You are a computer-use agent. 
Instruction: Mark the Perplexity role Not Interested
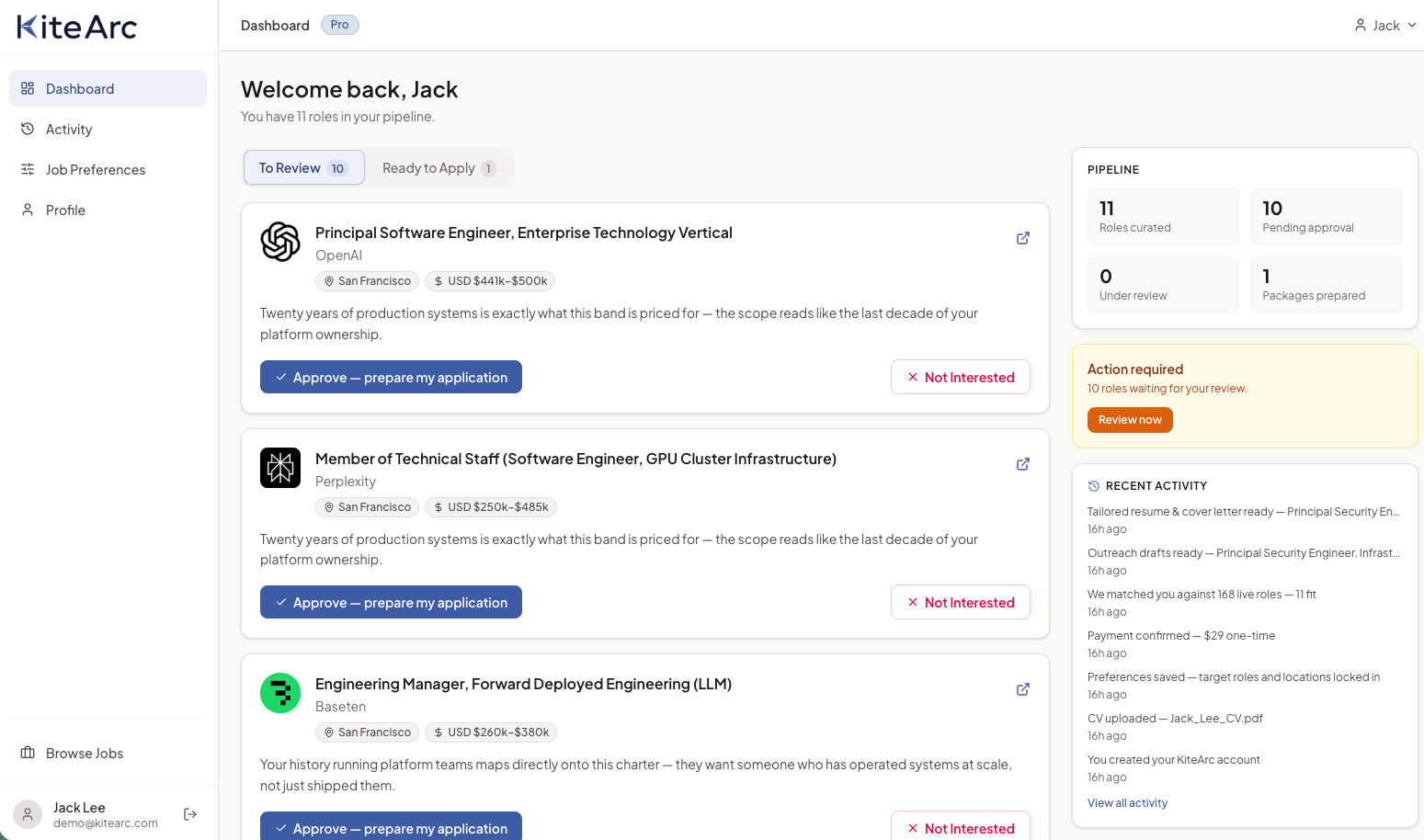tap(961, 603)
